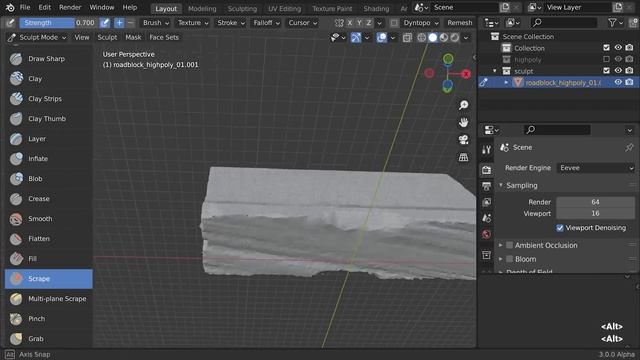Open the Tool properties tab icon
The height and width of the screenshot is (360, 640).
click(x=486, y=150)
